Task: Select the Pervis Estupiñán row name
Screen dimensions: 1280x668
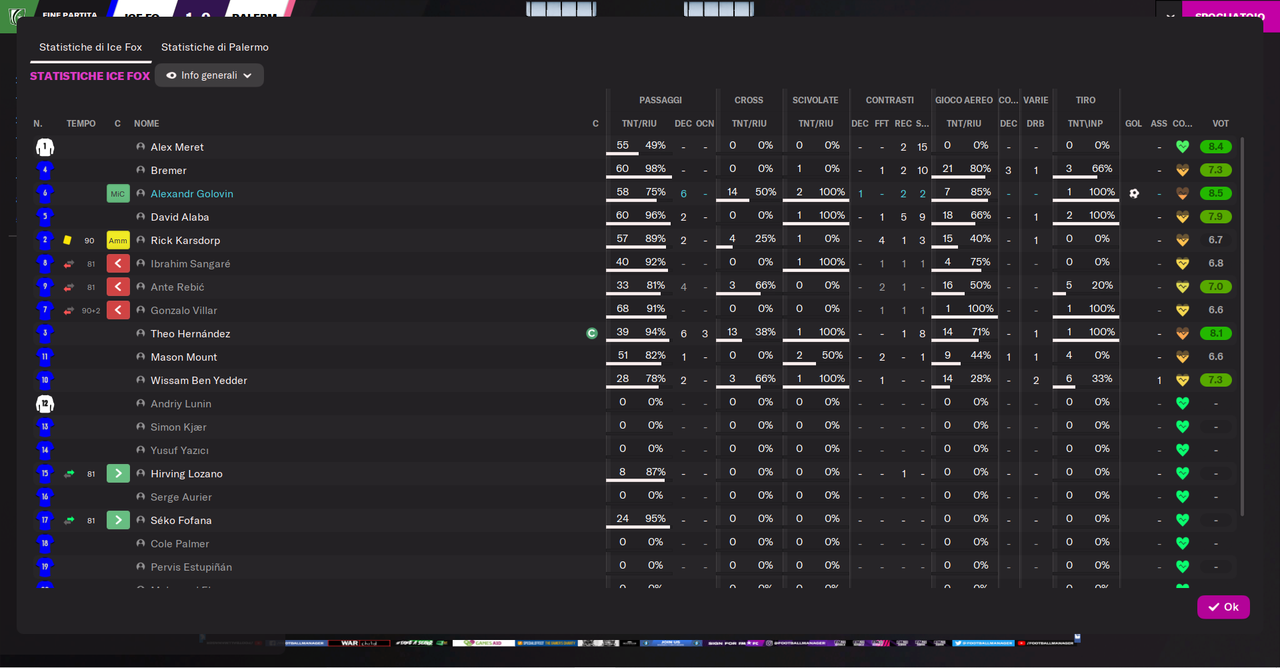Action: click(191, 567)
